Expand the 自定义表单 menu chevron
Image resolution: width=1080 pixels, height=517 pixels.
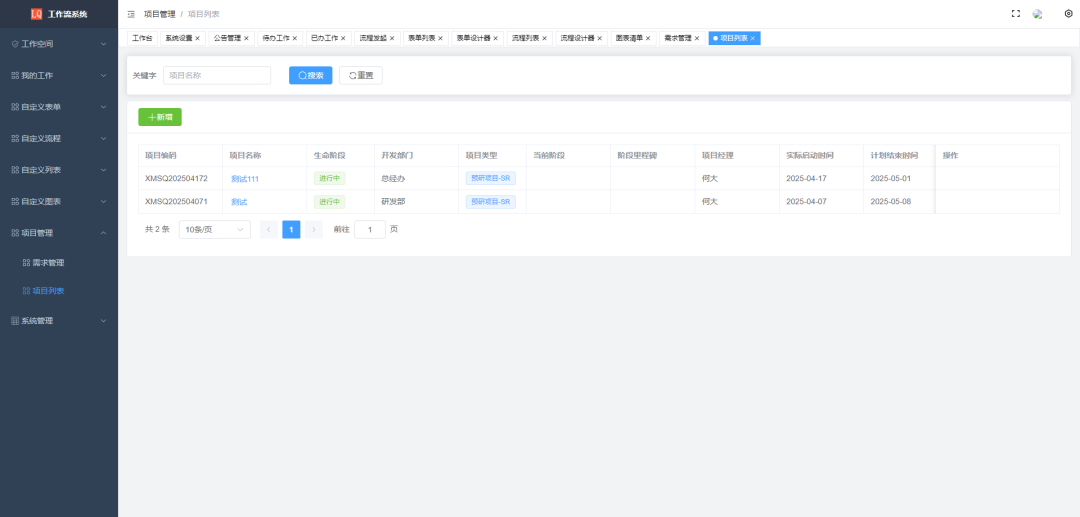pyautogui.click(x=103, y=107)
